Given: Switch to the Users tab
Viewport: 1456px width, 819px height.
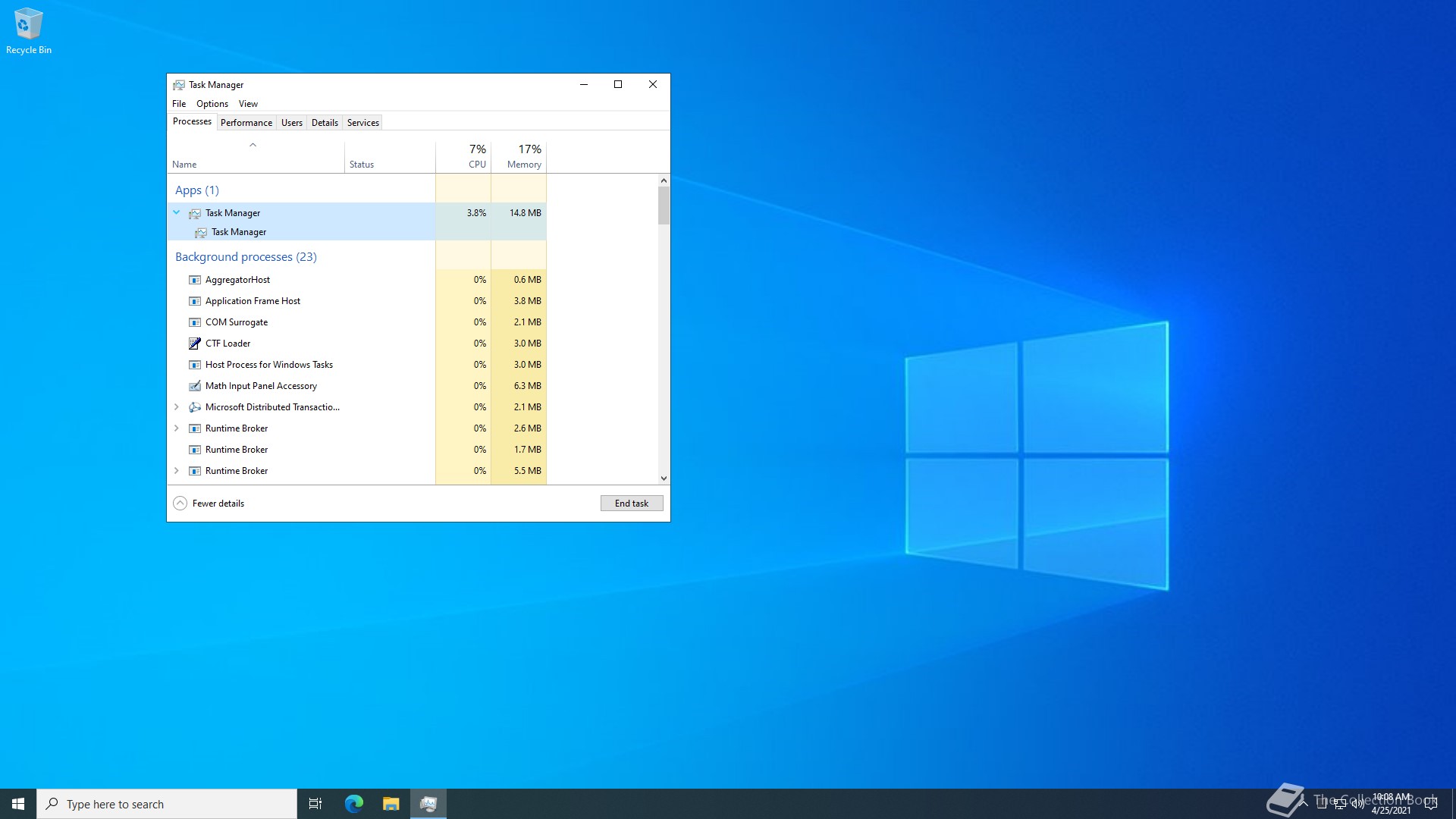Looking at the screenshot, I should (x=292, y=123).
